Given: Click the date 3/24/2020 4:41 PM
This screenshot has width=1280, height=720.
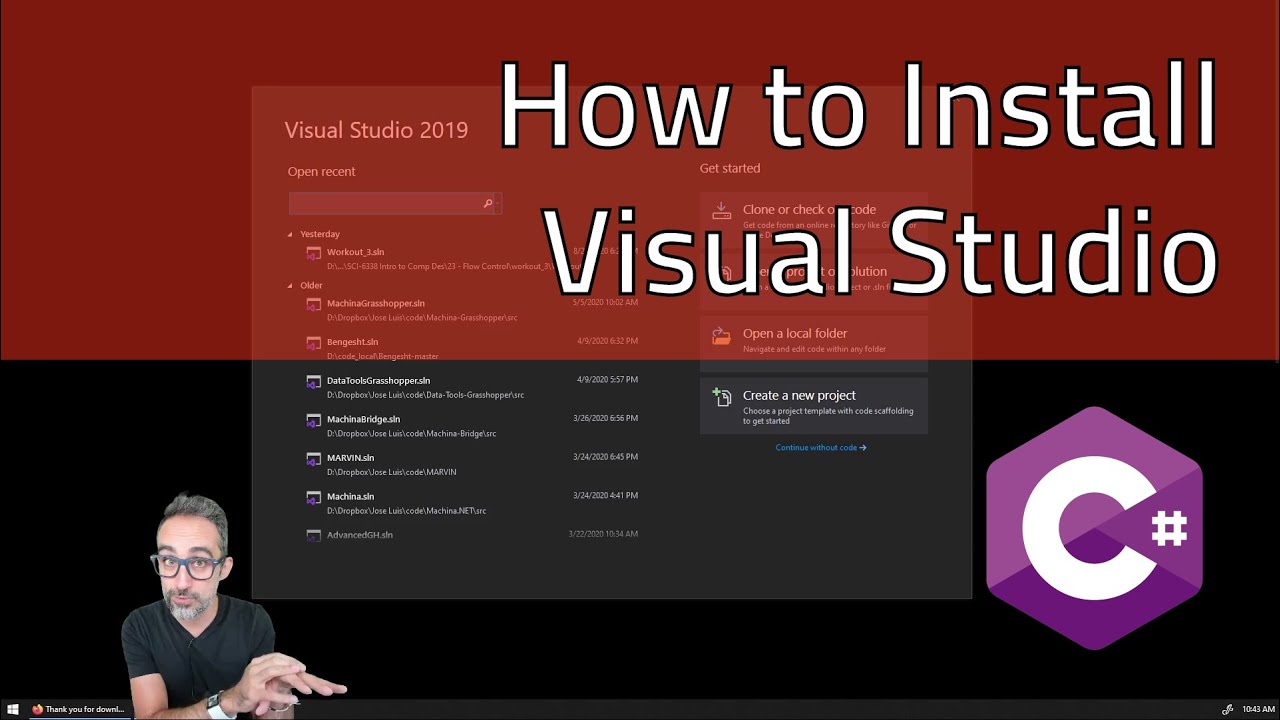Looking at the screenshot, I should [605, 495].
